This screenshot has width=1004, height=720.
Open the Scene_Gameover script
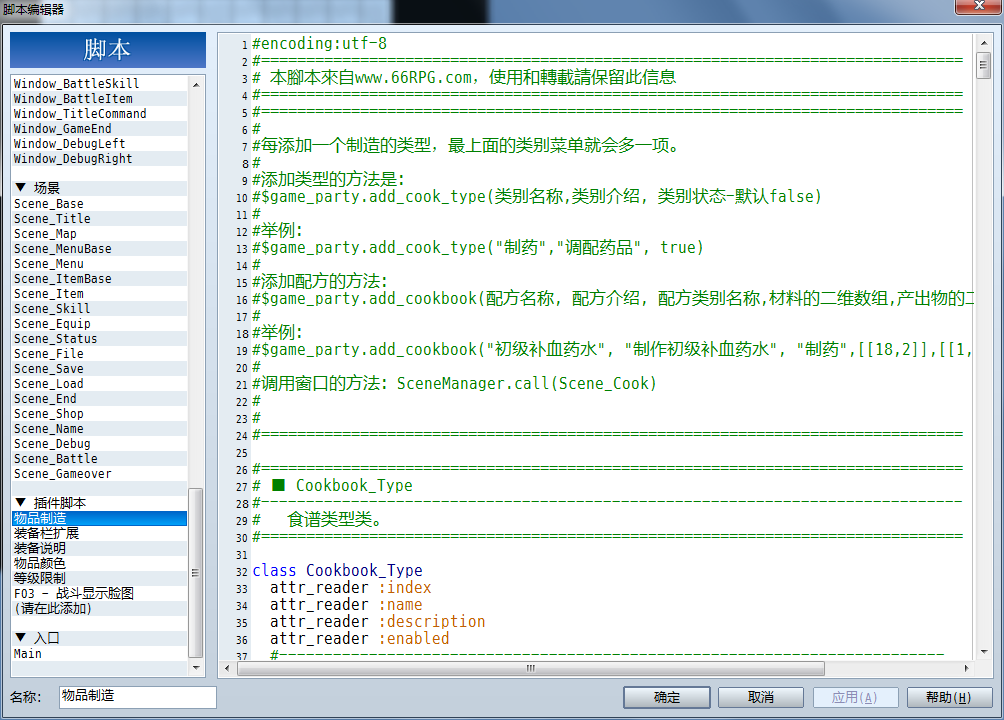(x=99, y=473)
